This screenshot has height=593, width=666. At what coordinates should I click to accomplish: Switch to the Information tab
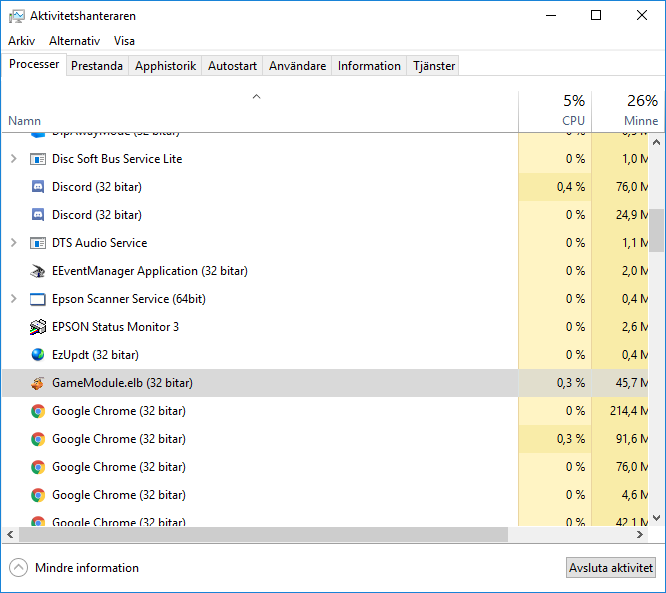click(x=369, y=66)
